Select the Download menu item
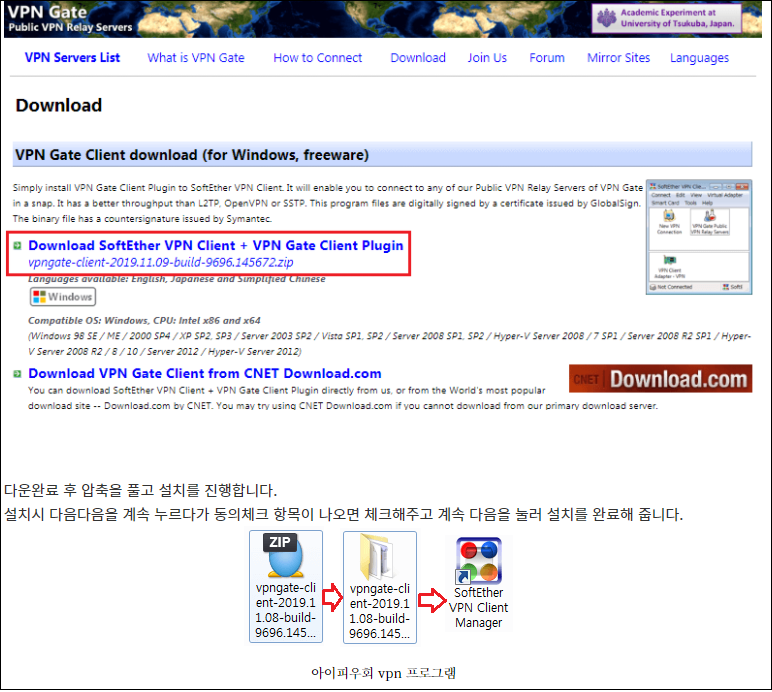The width and height of the screenshot is (772, 692). (x=418, y=58)
